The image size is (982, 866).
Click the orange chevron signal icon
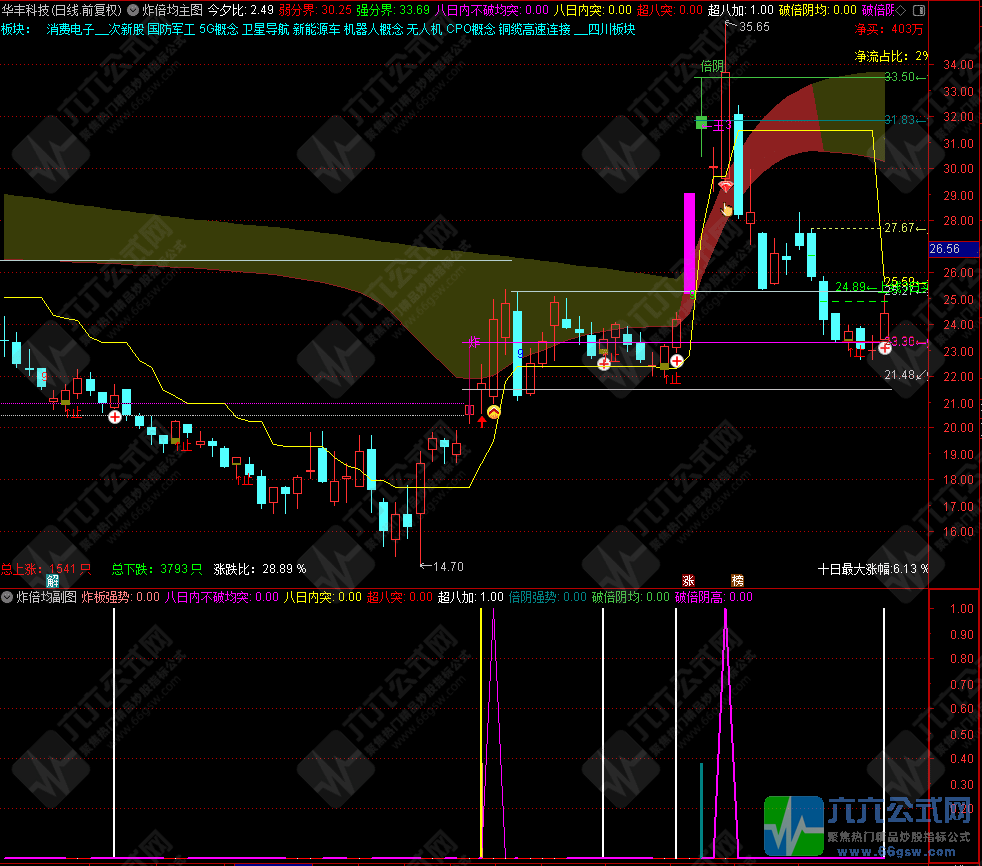493,411
